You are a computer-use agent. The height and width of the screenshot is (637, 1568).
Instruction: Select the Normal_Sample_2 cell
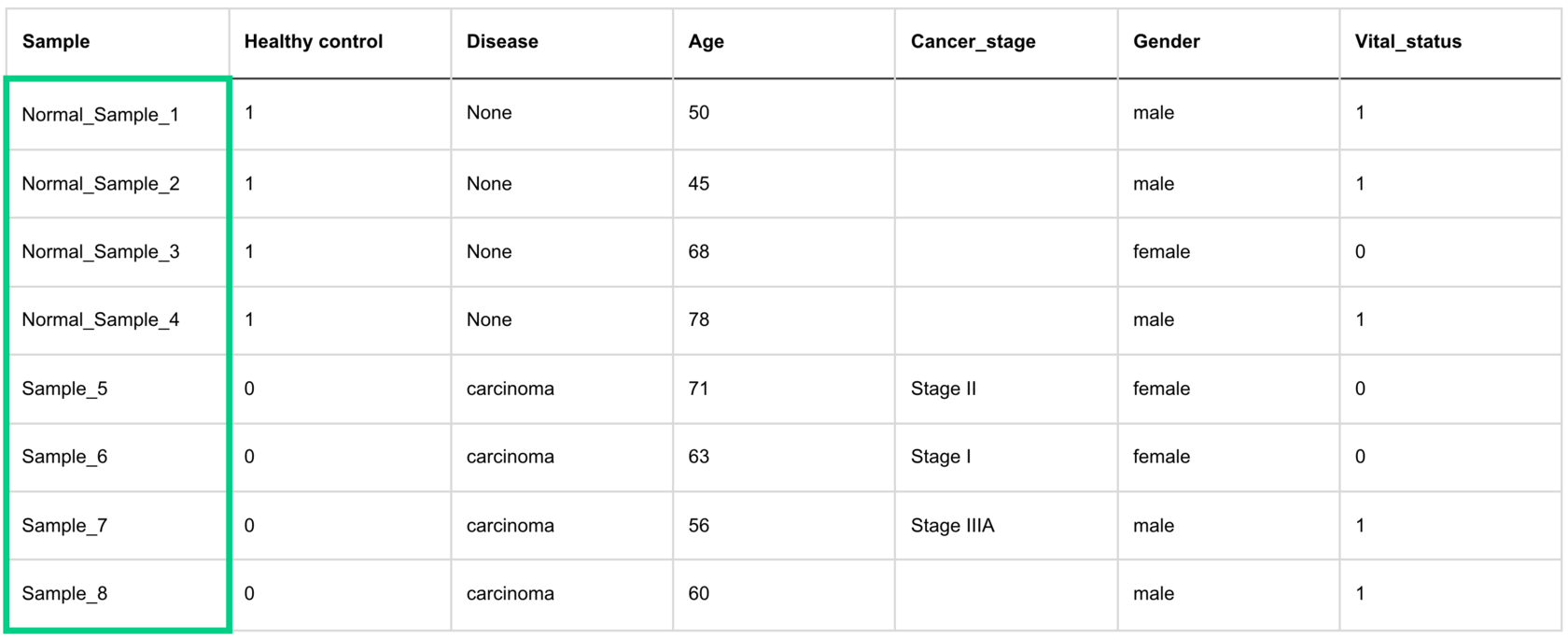(101, 184)
